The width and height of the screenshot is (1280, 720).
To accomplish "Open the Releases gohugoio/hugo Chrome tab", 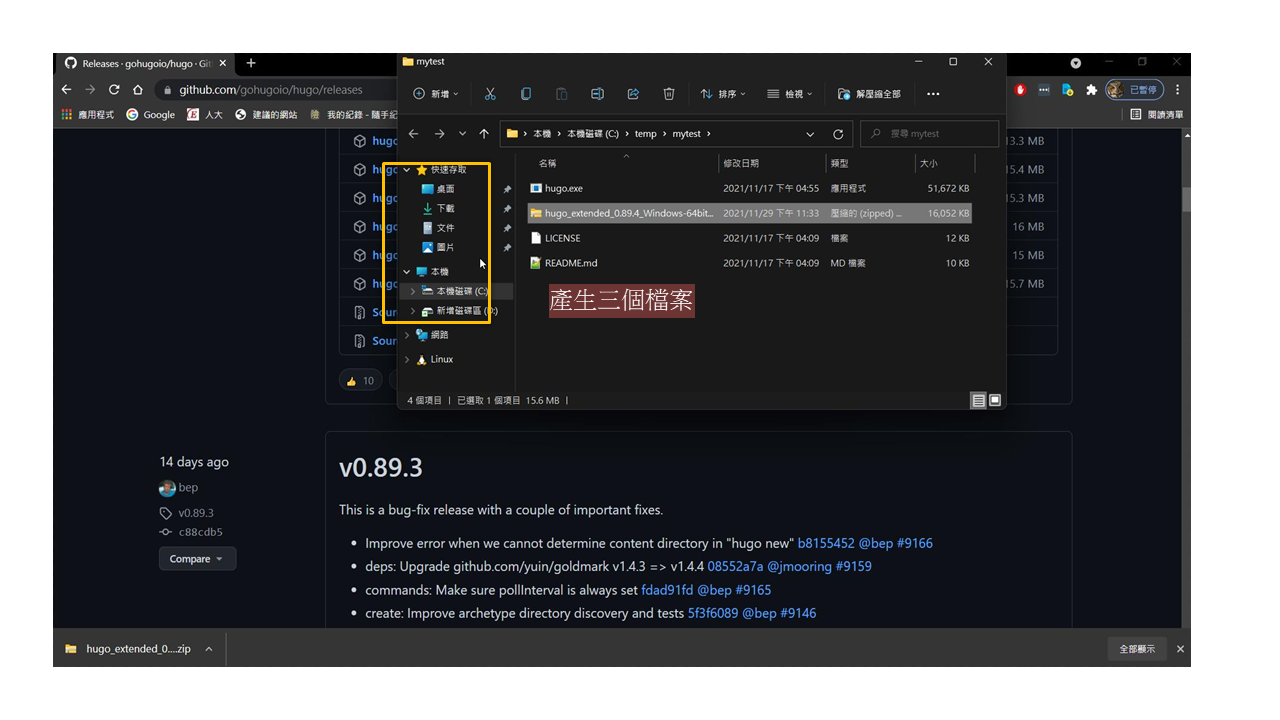I will 145,63.
